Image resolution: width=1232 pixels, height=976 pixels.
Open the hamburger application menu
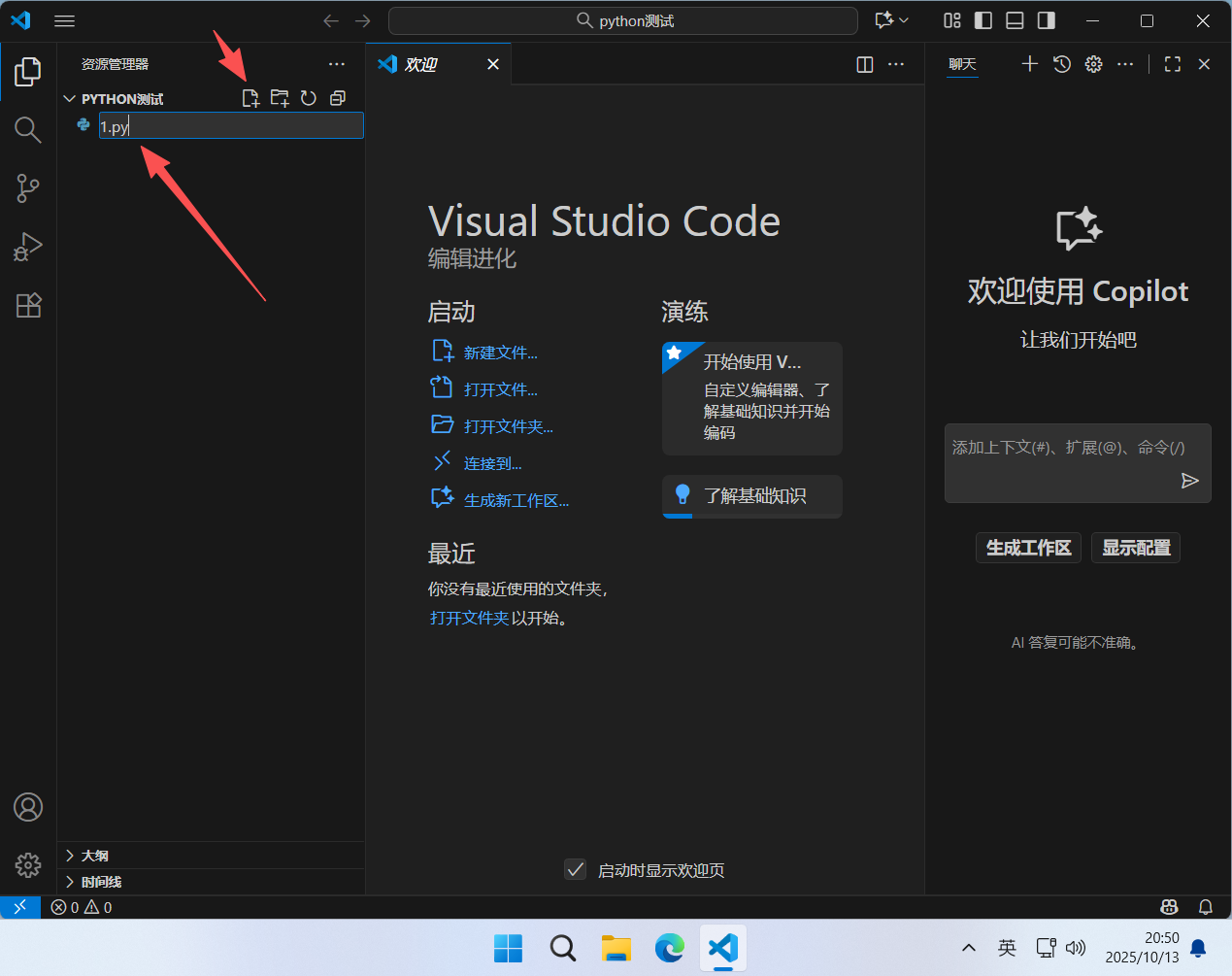(x=65, y=20)
